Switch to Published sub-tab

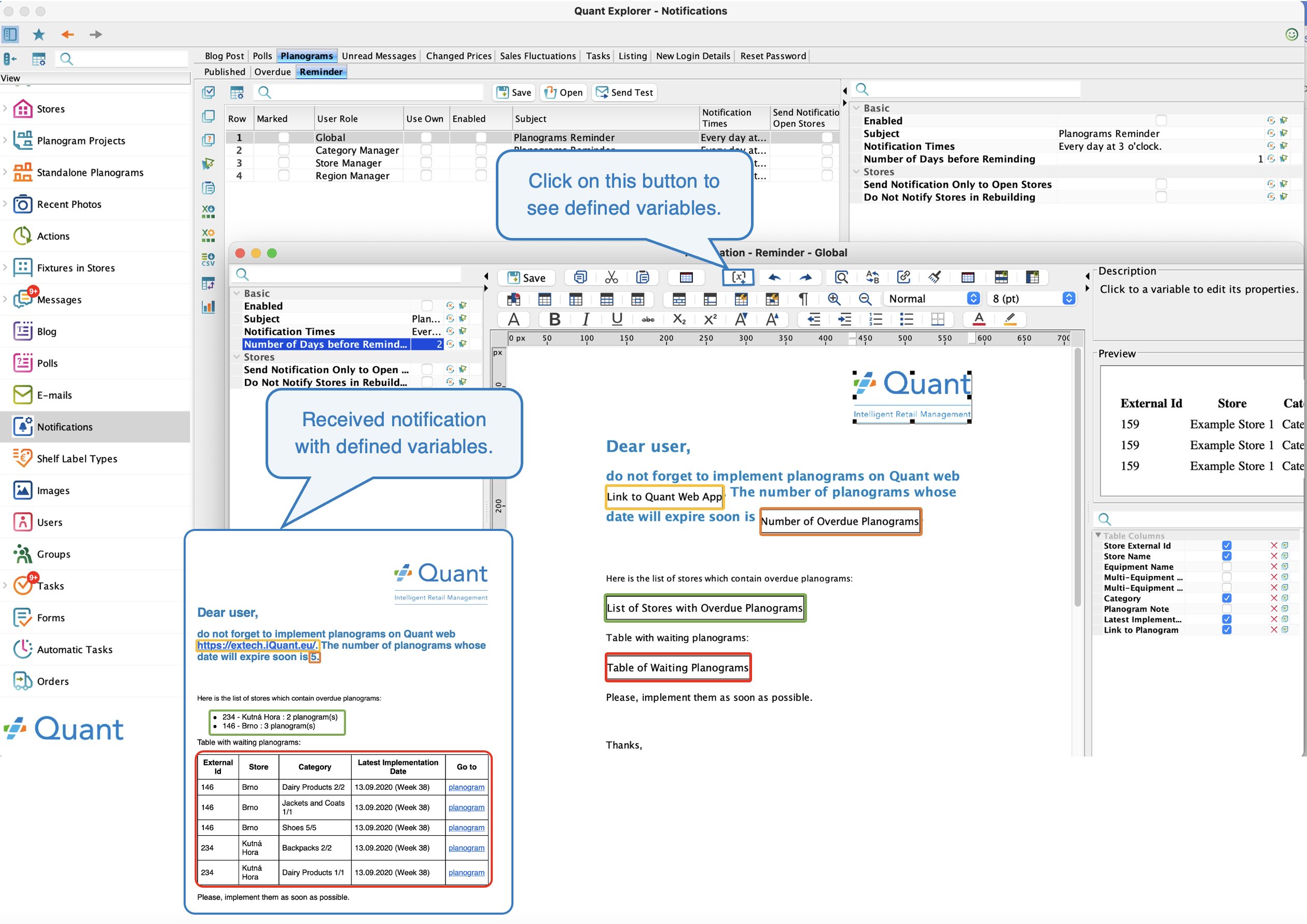224,72
